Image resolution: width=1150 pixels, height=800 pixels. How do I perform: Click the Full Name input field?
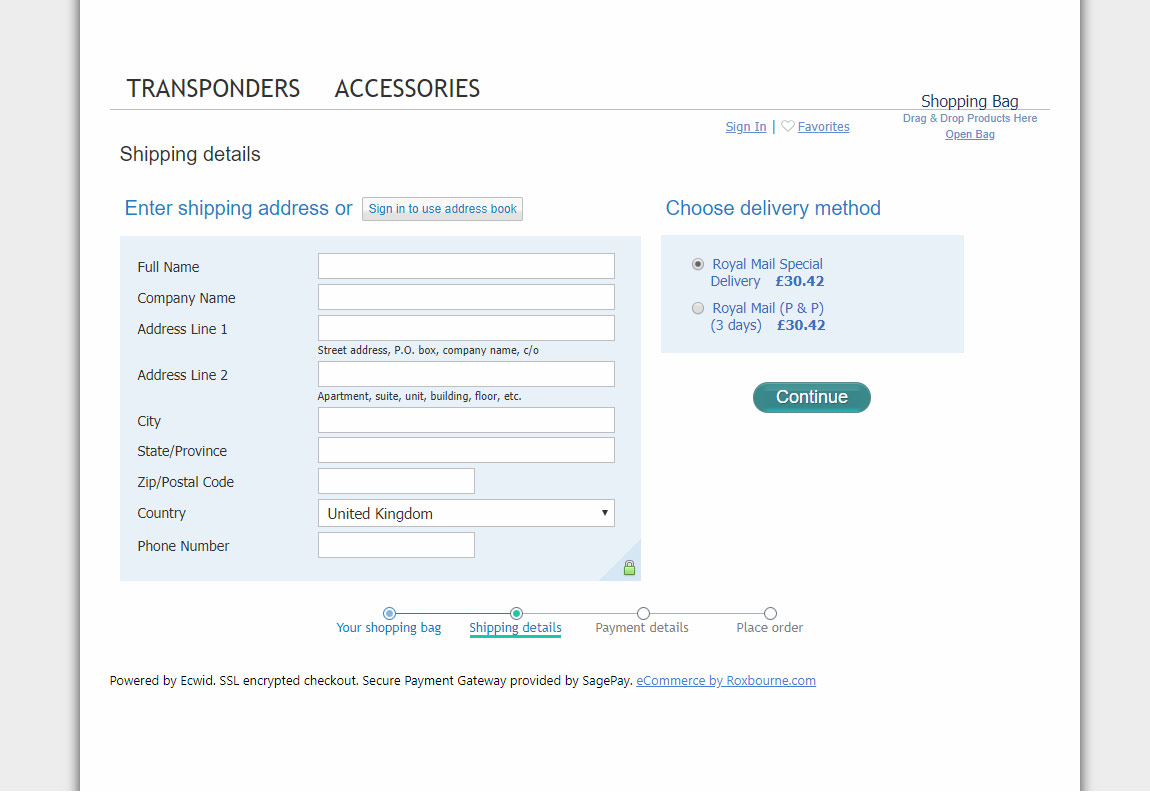click(466, 266)
